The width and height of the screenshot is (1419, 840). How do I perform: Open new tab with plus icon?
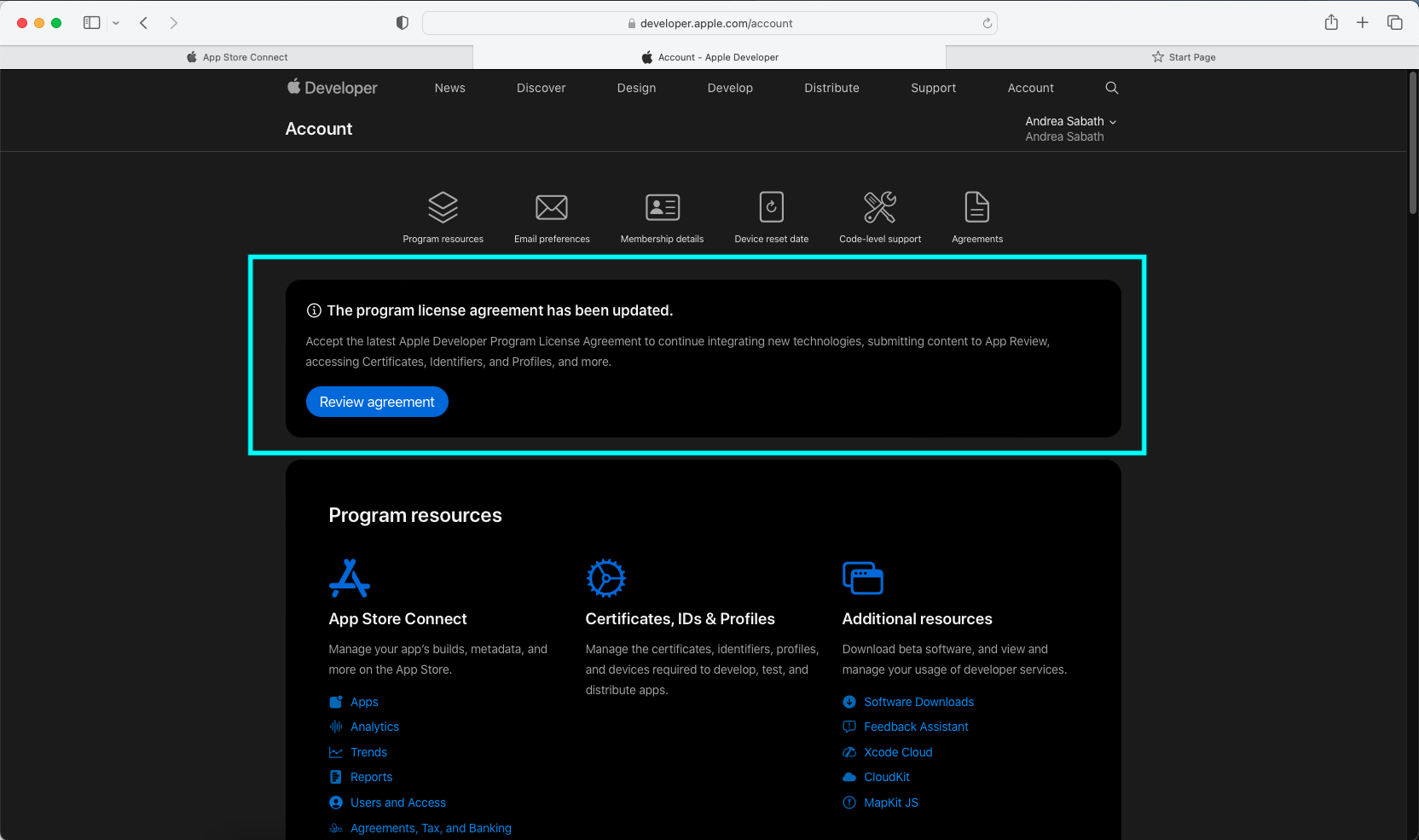(1363, 23)
